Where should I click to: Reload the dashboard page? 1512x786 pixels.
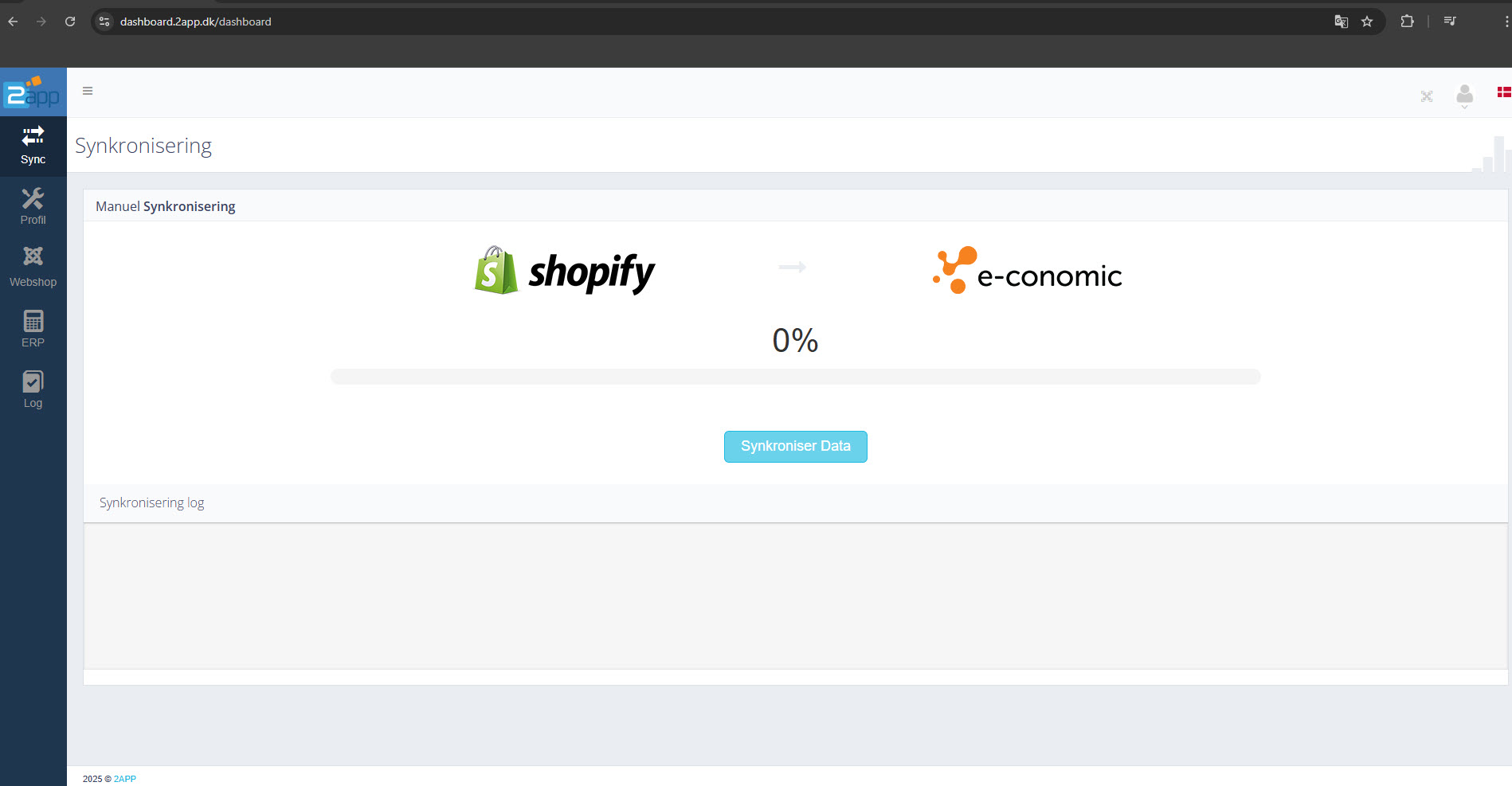[x=70, y=22]
